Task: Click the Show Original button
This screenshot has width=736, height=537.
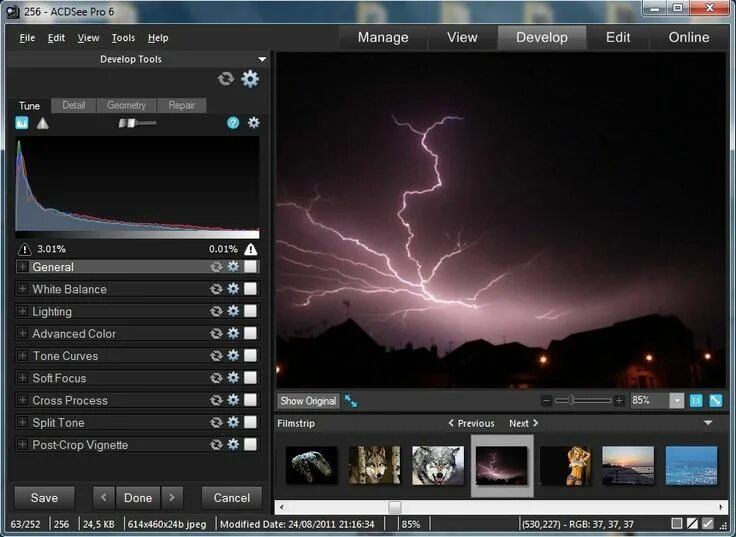Action: (308, 401)
